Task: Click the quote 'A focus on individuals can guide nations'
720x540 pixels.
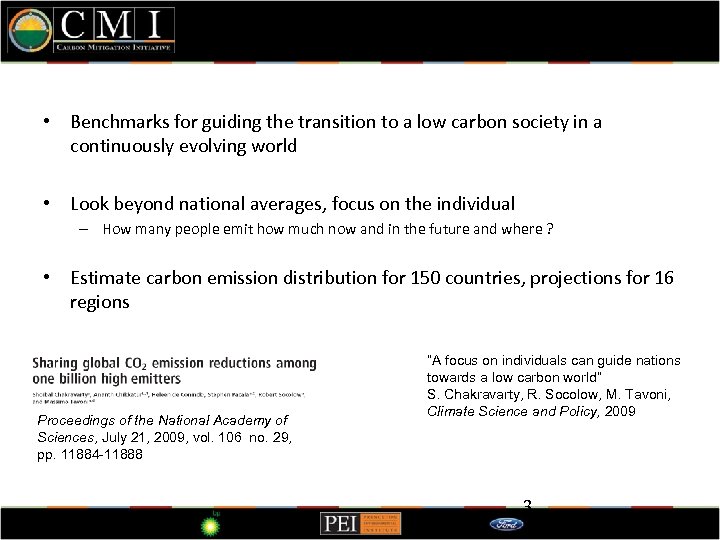Action: tap(553, 360)
